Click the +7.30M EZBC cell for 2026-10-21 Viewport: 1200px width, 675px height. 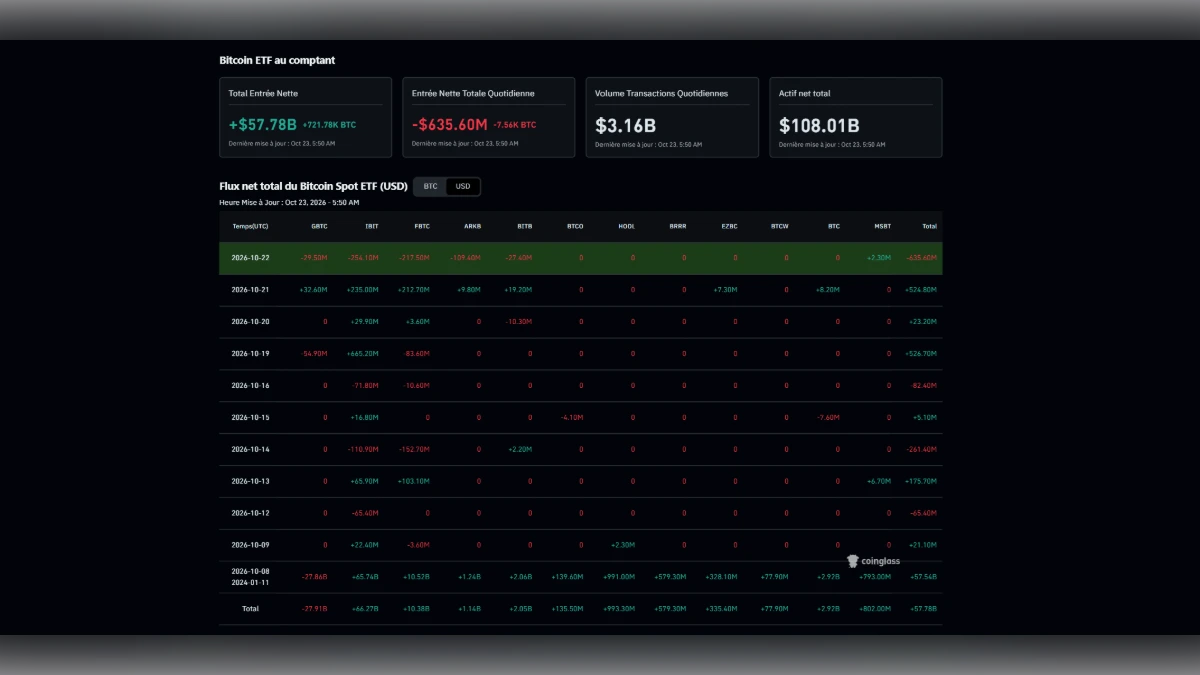coord(725,290)
